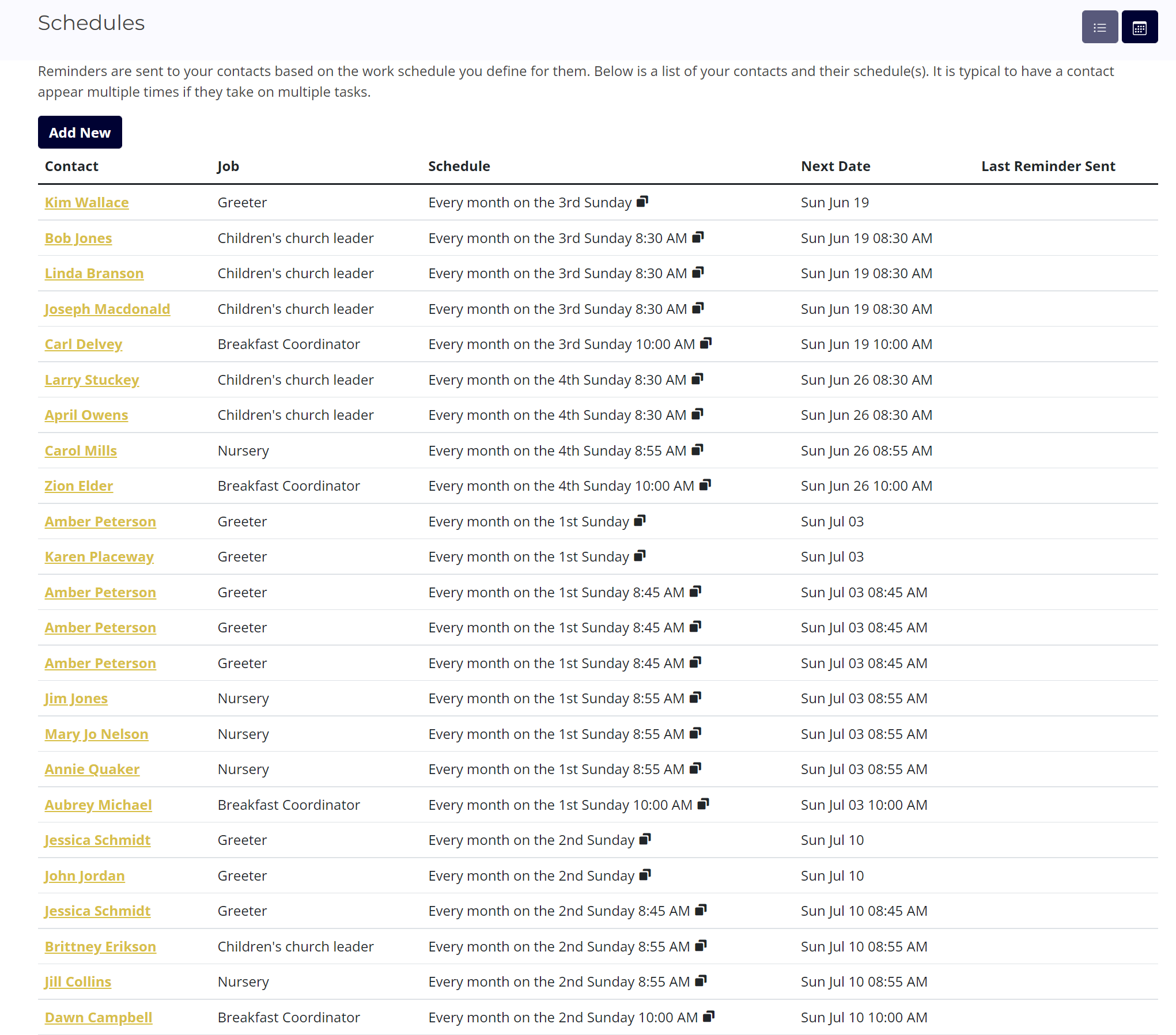Click copy icon in Carl Delvey row

click(x=706, y=343)
